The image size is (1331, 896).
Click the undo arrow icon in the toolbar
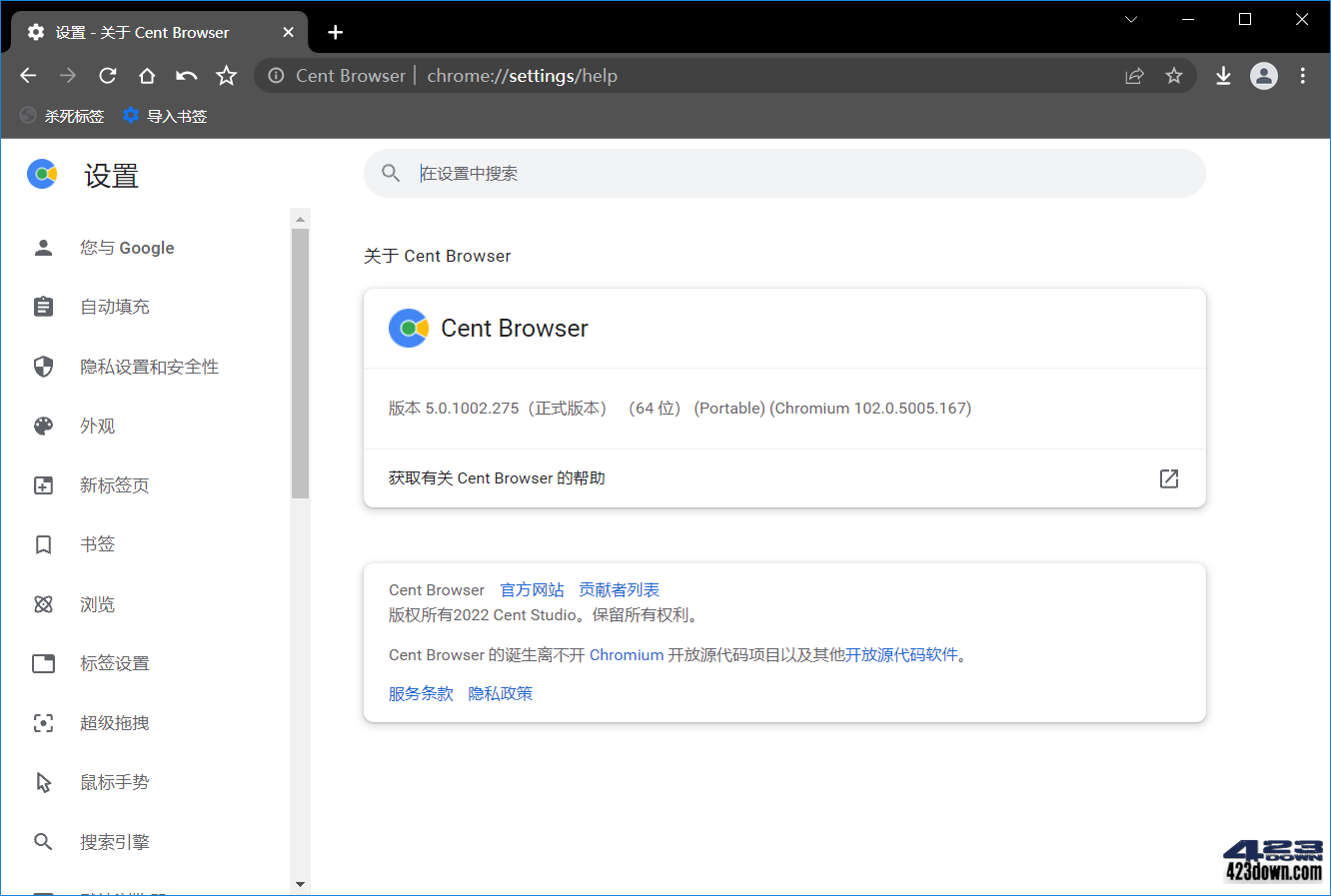click(x=187, y=75)
